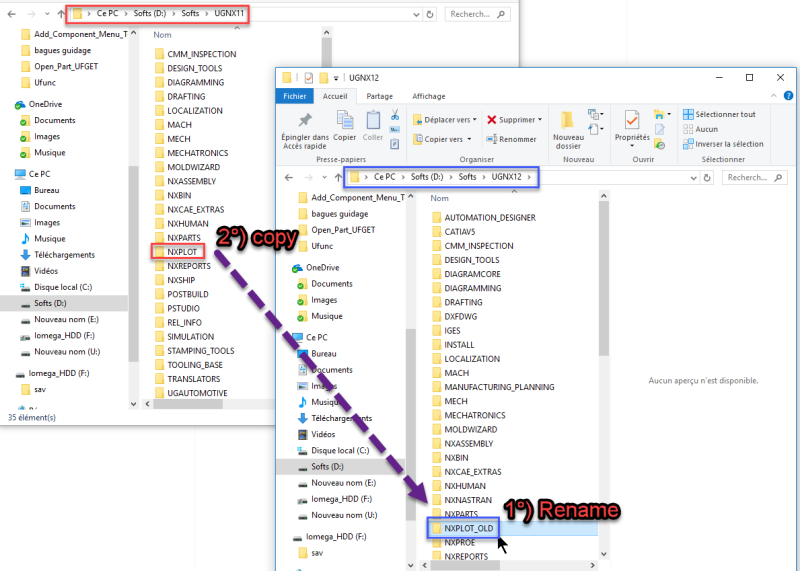
Task: Click the Edit icon in Ouvrir group
Action: coord(660,130)
